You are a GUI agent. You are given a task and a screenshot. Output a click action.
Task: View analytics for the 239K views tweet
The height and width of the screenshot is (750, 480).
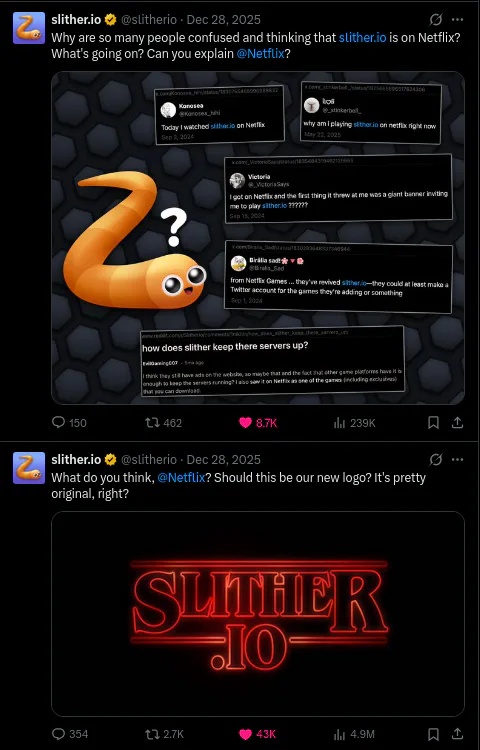(354, 423)
